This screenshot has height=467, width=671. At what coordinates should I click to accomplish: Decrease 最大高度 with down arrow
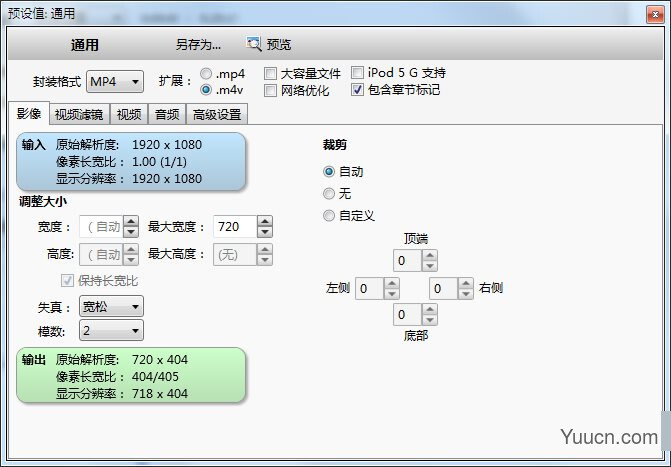click(265, 260)
